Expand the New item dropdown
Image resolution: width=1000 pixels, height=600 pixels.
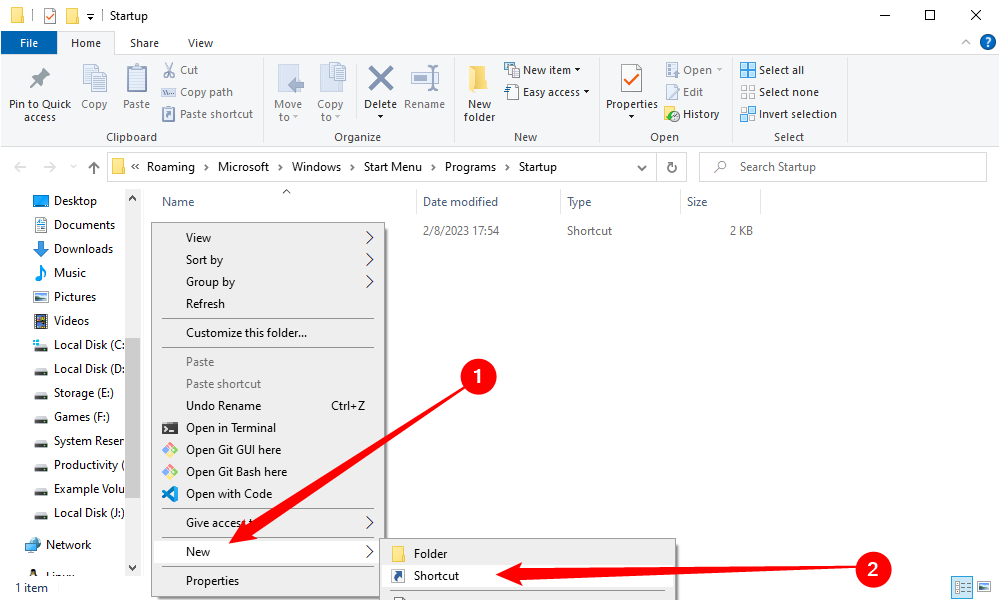[543, 70]
